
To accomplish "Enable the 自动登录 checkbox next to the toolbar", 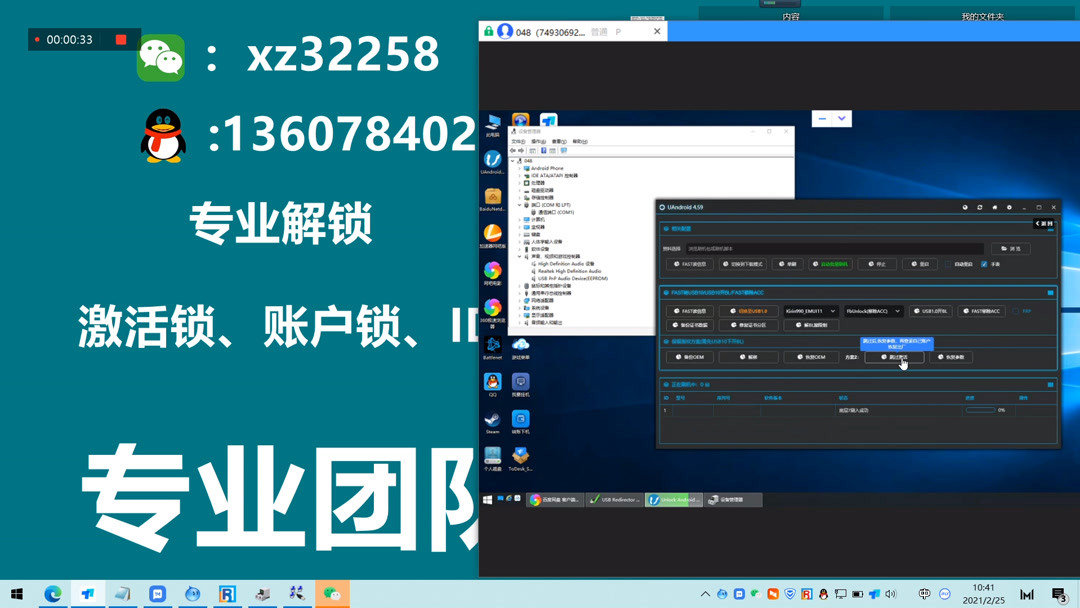I will 948,264.
